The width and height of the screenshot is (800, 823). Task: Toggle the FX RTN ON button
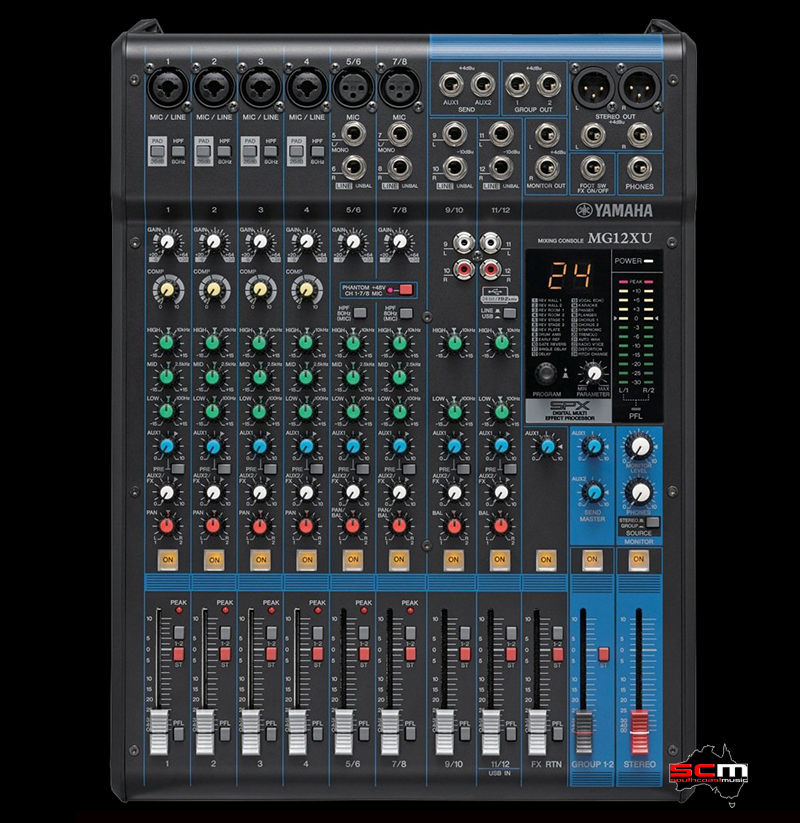pos(546,560)
